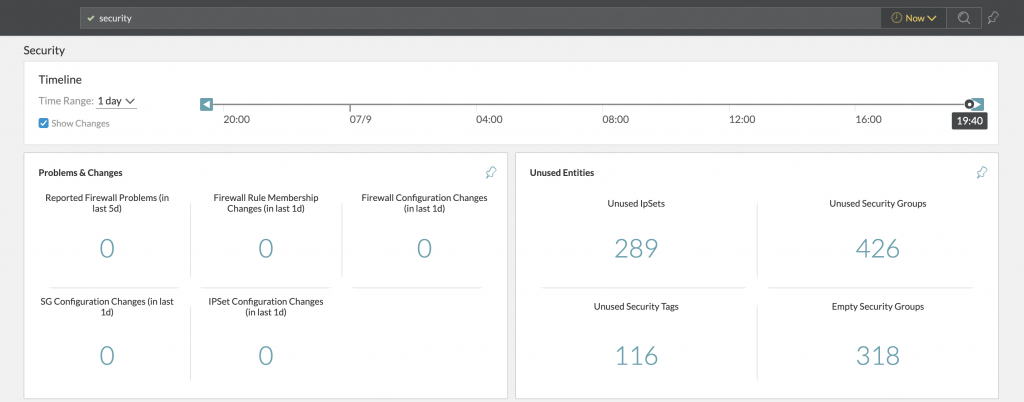Open Unused IpSets count 289
This screenshot has height=402, width=1024.
(x=636, y=249)
